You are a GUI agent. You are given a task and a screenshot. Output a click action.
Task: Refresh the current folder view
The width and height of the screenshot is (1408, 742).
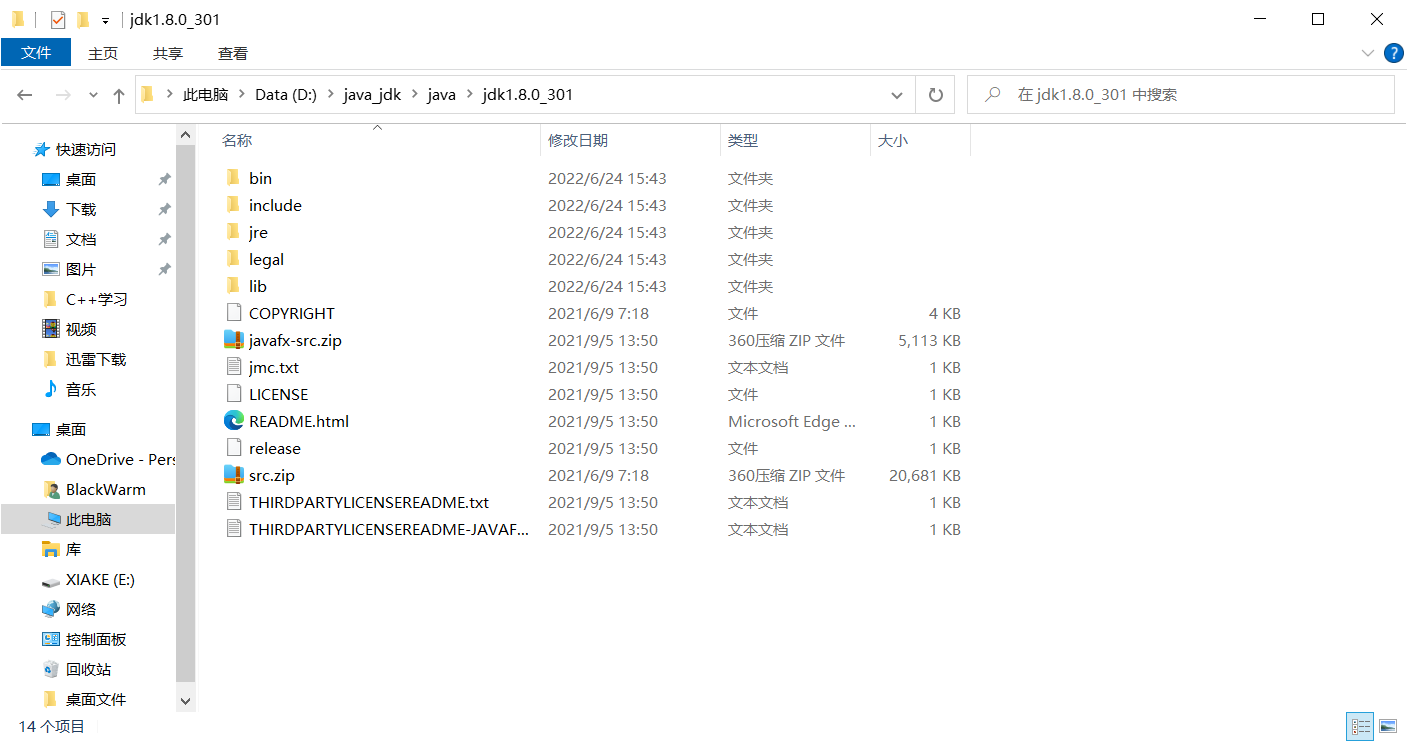tap(936, 95)
